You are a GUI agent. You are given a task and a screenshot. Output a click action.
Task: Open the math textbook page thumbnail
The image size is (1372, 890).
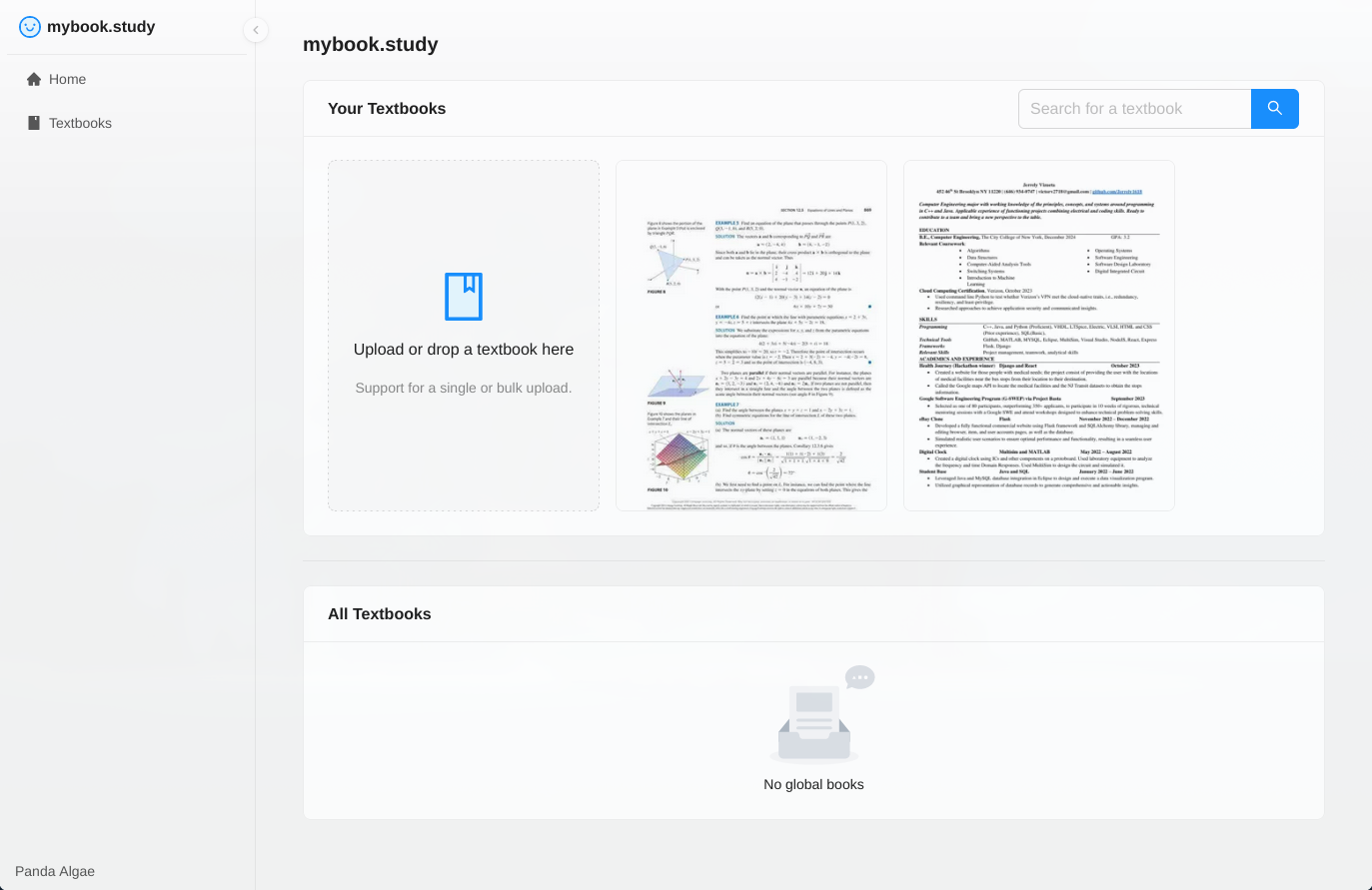(751, 336)
